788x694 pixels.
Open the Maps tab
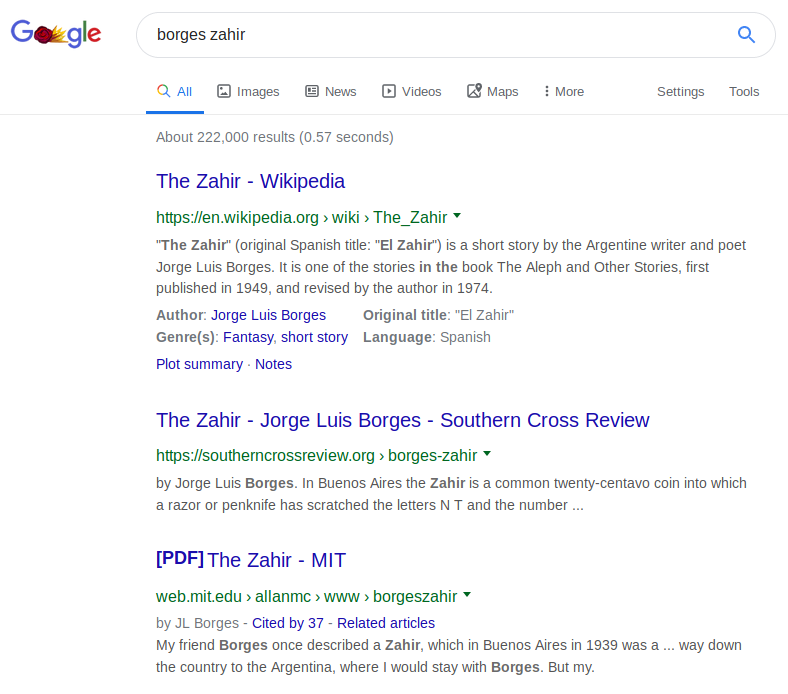point(493,91)
